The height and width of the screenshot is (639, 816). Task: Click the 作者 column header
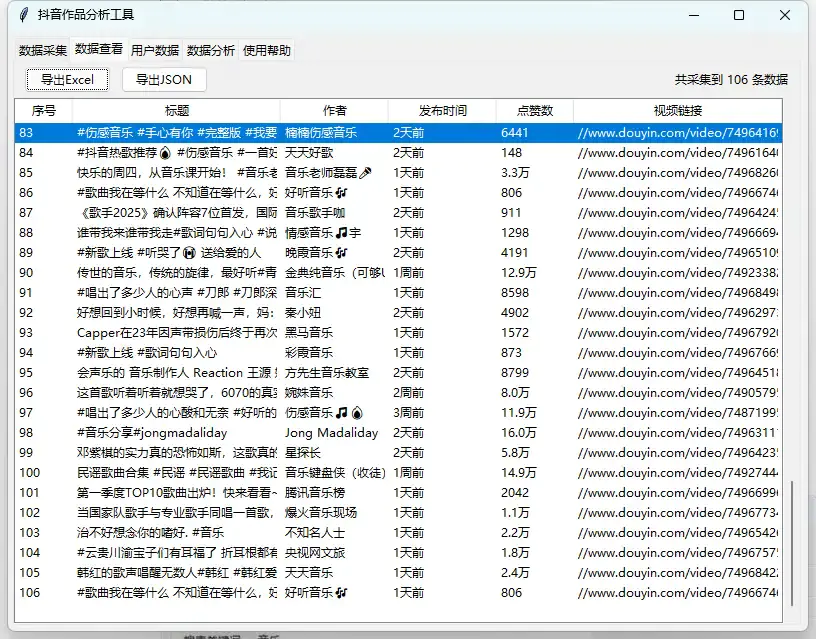tap(333, 110)
